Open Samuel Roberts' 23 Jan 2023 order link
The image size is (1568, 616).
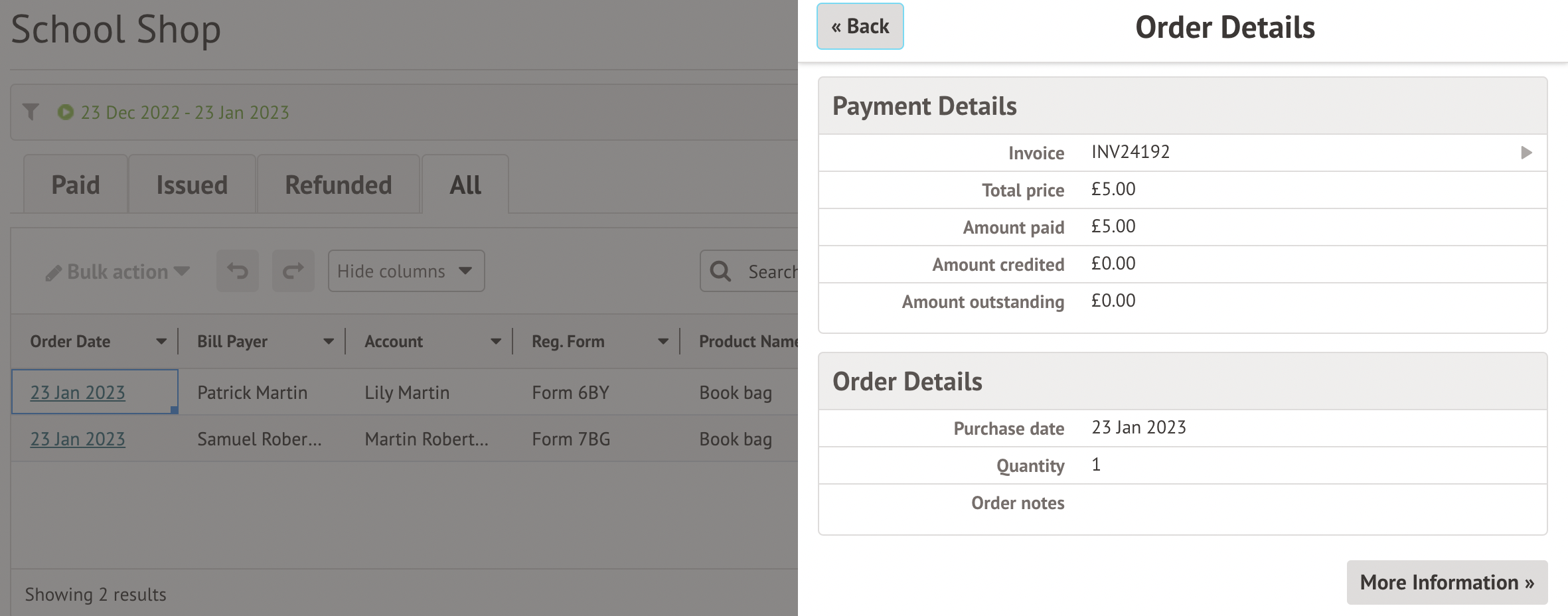coord(78,439)
